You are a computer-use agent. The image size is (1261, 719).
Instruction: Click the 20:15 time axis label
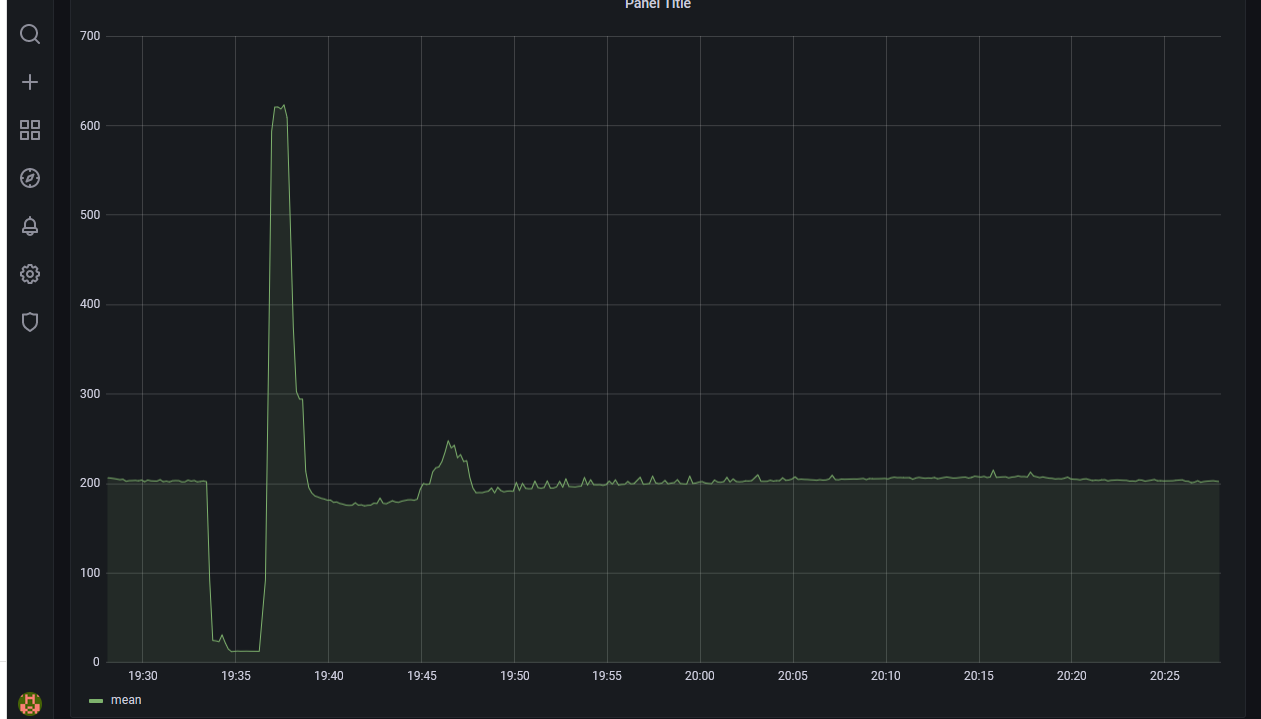(979, 676)
